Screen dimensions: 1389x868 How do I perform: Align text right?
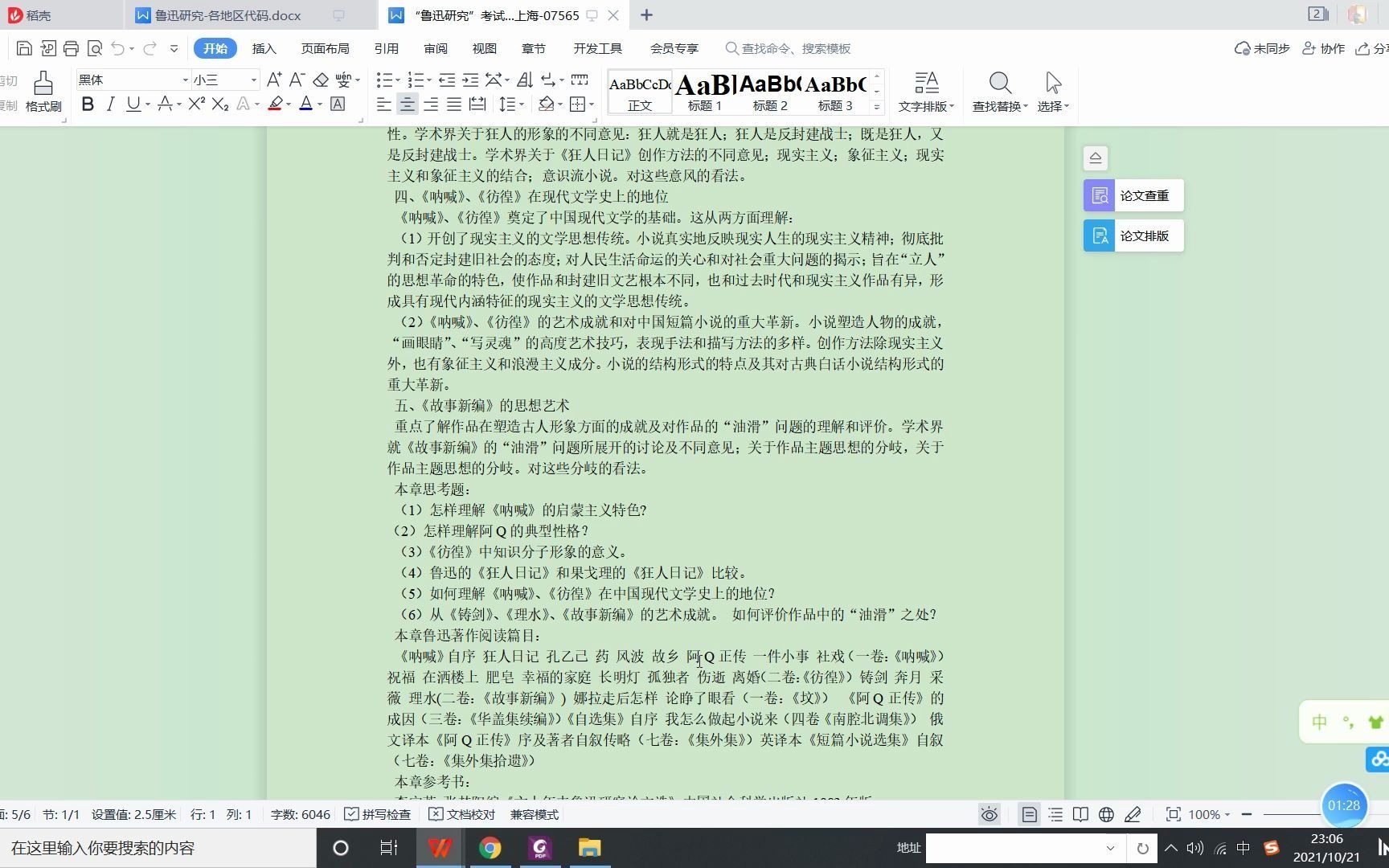point(431,104)
